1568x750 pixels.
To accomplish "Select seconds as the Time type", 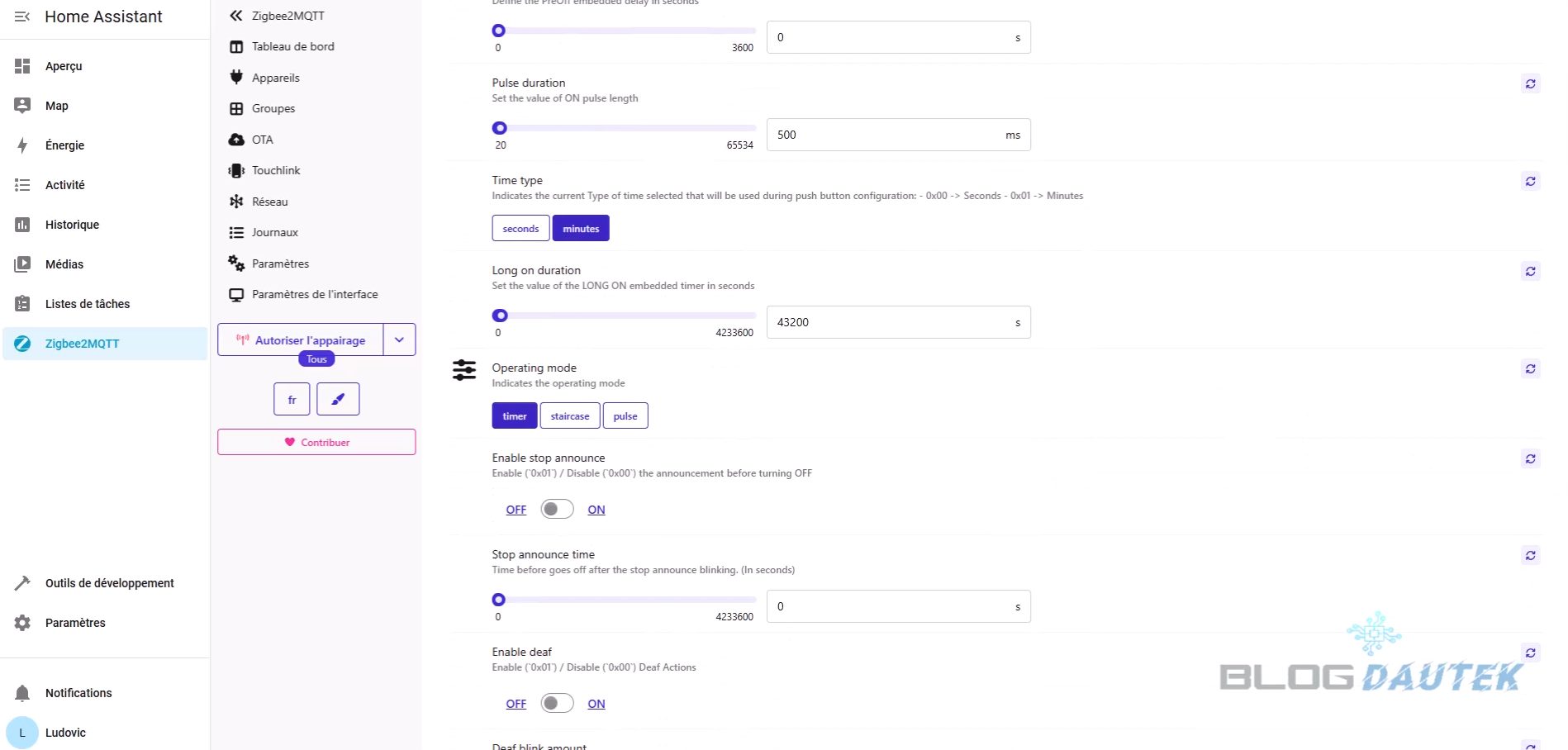I will pyautogui.click(x=520, y=229).
